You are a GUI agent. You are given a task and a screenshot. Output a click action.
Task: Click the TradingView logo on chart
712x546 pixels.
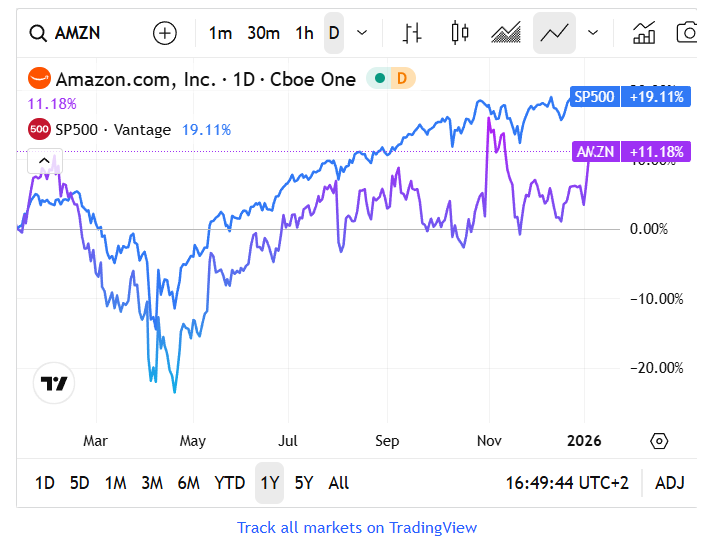(54, 383)
